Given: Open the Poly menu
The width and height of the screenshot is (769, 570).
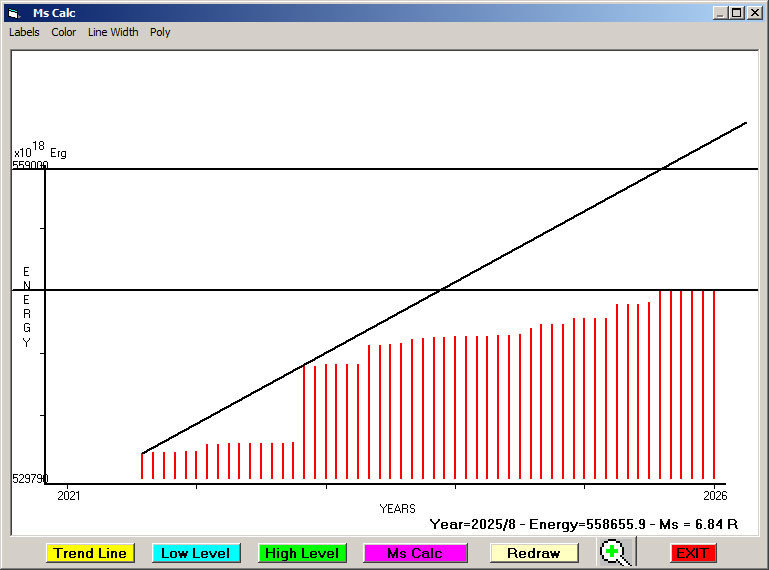Looking at the screenshot, I should 160,32.
